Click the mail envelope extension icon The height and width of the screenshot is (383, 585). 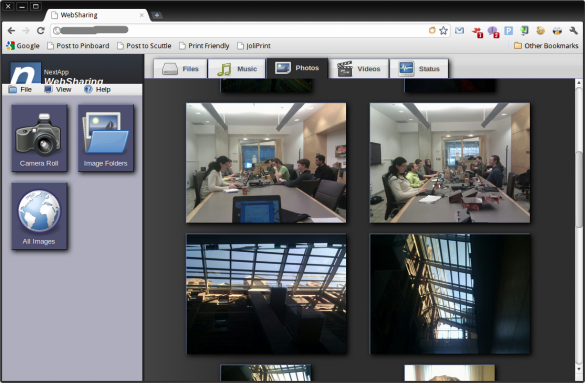point(459,31)
